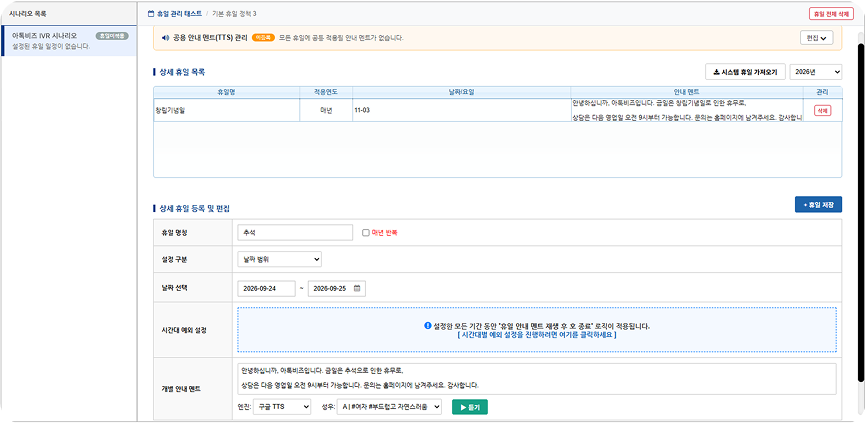
Task: Click the 적용연도 column header
Action: [x=326, y=92]
